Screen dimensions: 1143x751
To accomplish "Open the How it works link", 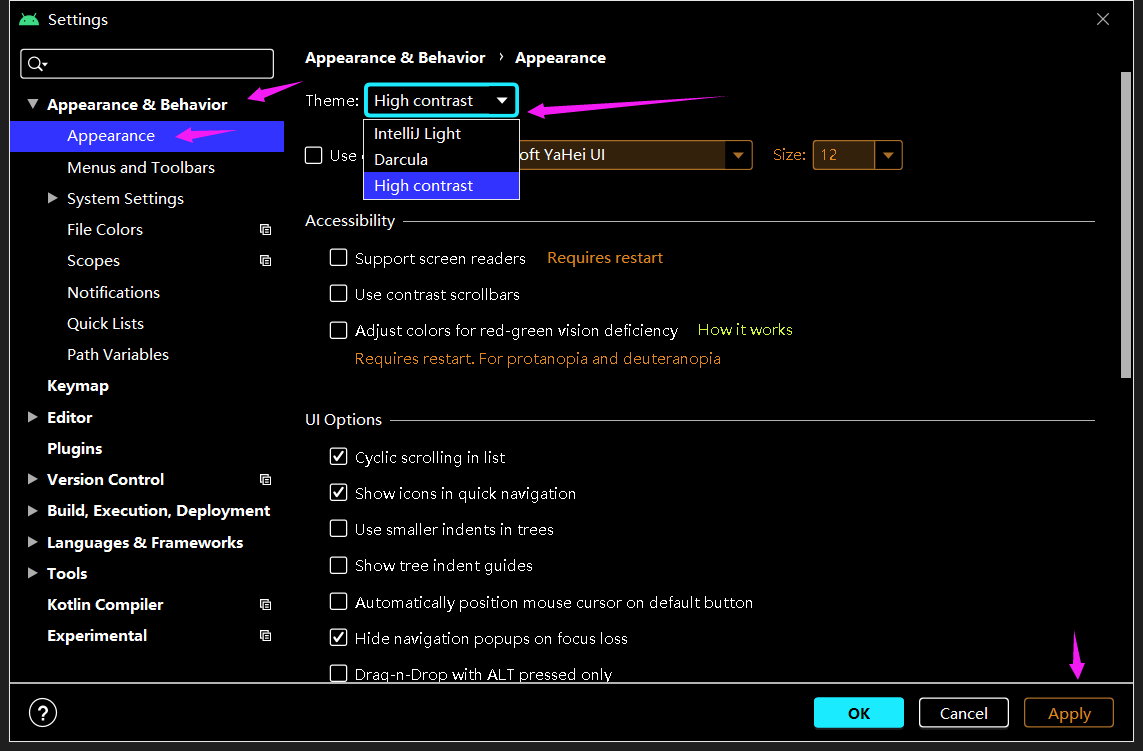I will pyautogui.click(x=745, y=330).
